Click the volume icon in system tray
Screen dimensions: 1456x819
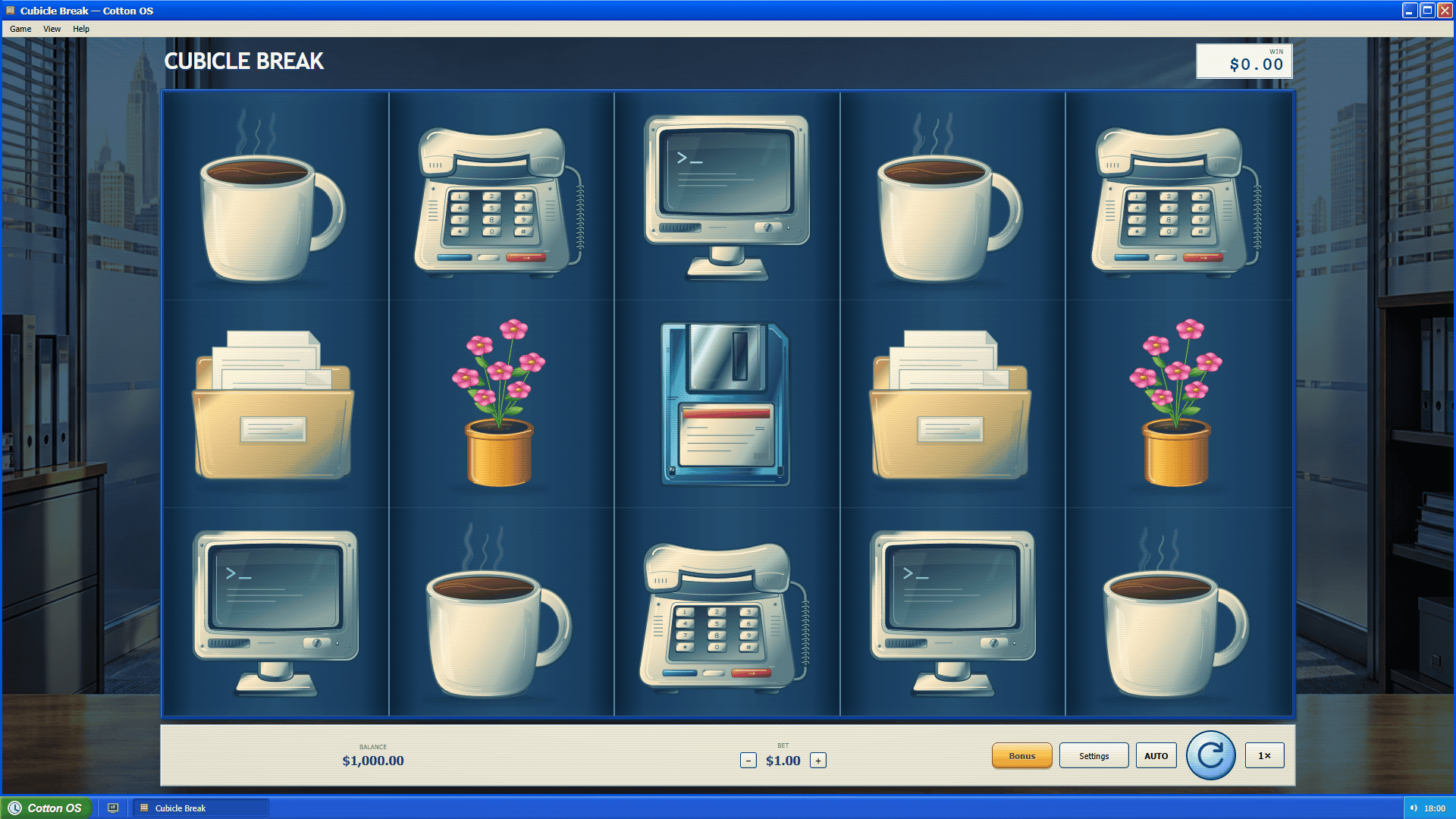[x=1414, y=808]
